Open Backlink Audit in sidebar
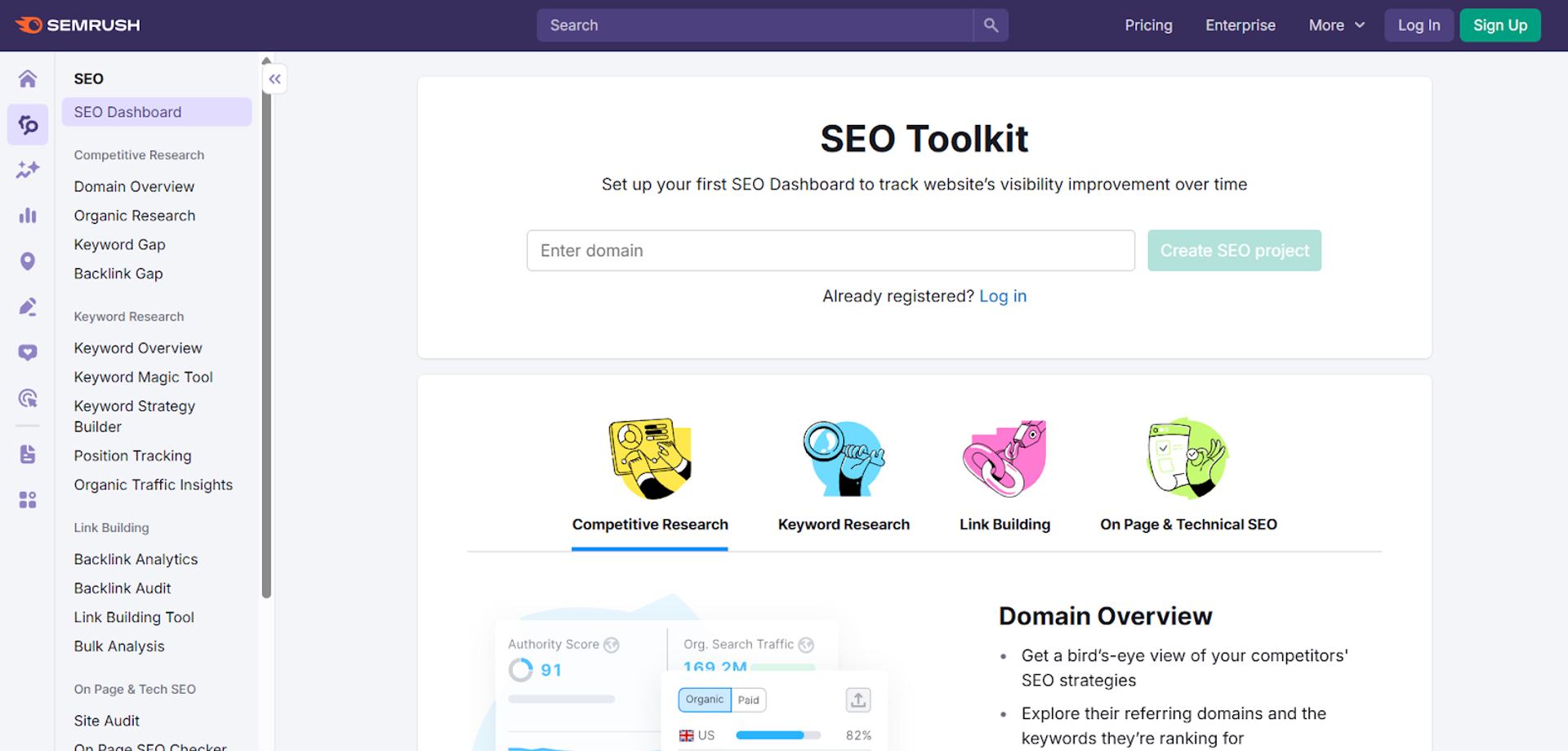The width and height of the screenshot is (1568, 751). point(122,588)
